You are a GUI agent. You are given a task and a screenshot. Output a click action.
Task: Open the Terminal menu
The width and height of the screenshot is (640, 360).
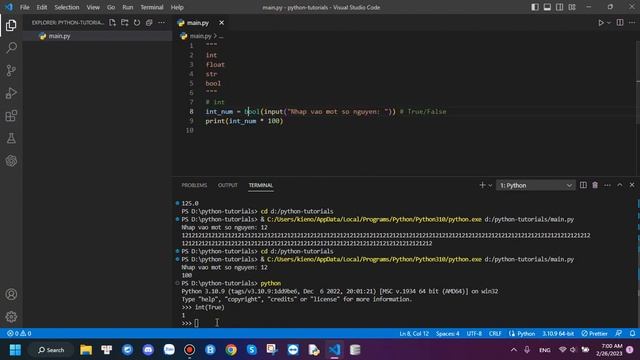(152, 7)
